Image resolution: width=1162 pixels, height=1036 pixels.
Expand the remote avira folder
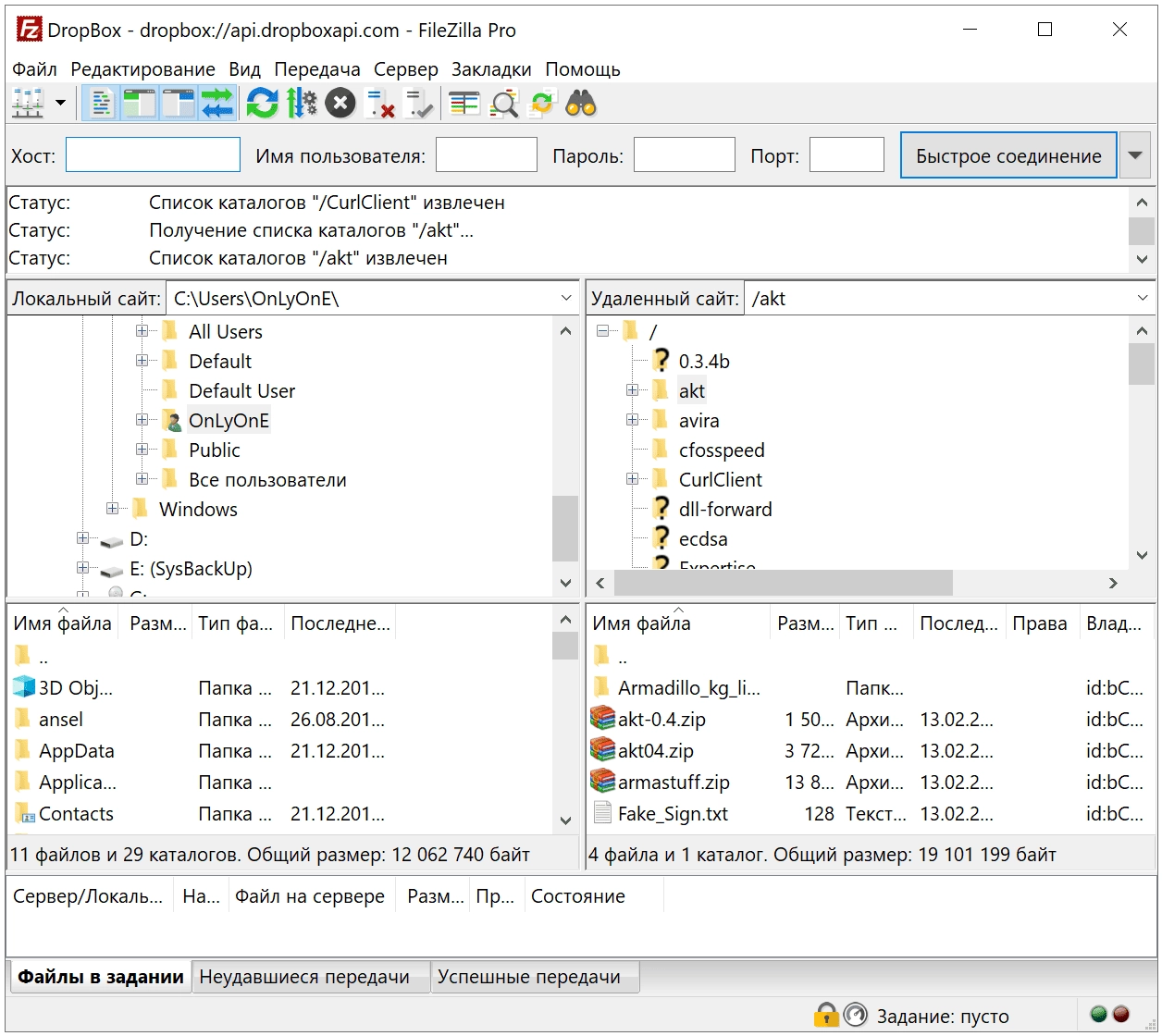coord(632,420)
